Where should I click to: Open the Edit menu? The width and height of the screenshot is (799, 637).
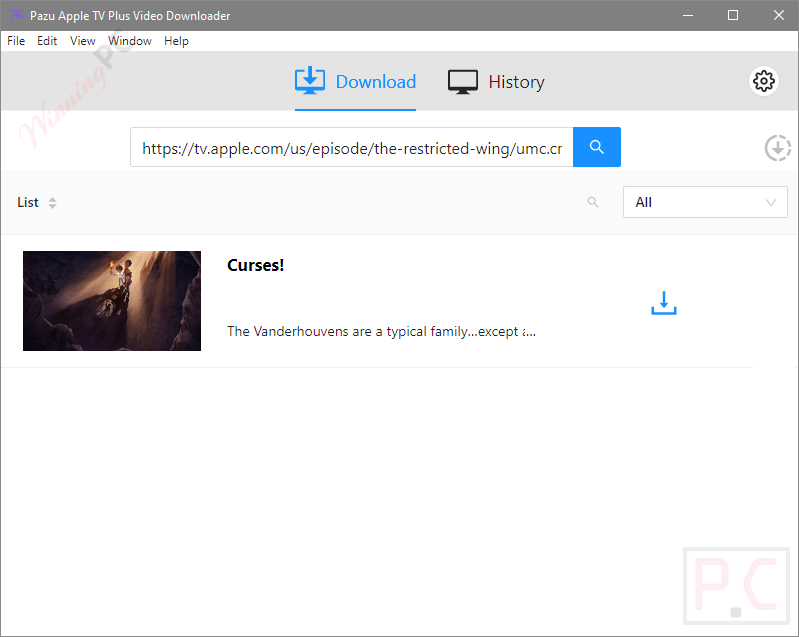pyautogui.click(x=47, y=41)
